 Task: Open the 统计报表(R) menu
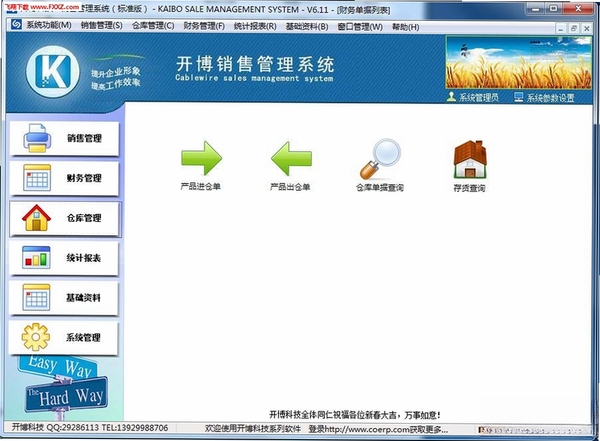255,26
